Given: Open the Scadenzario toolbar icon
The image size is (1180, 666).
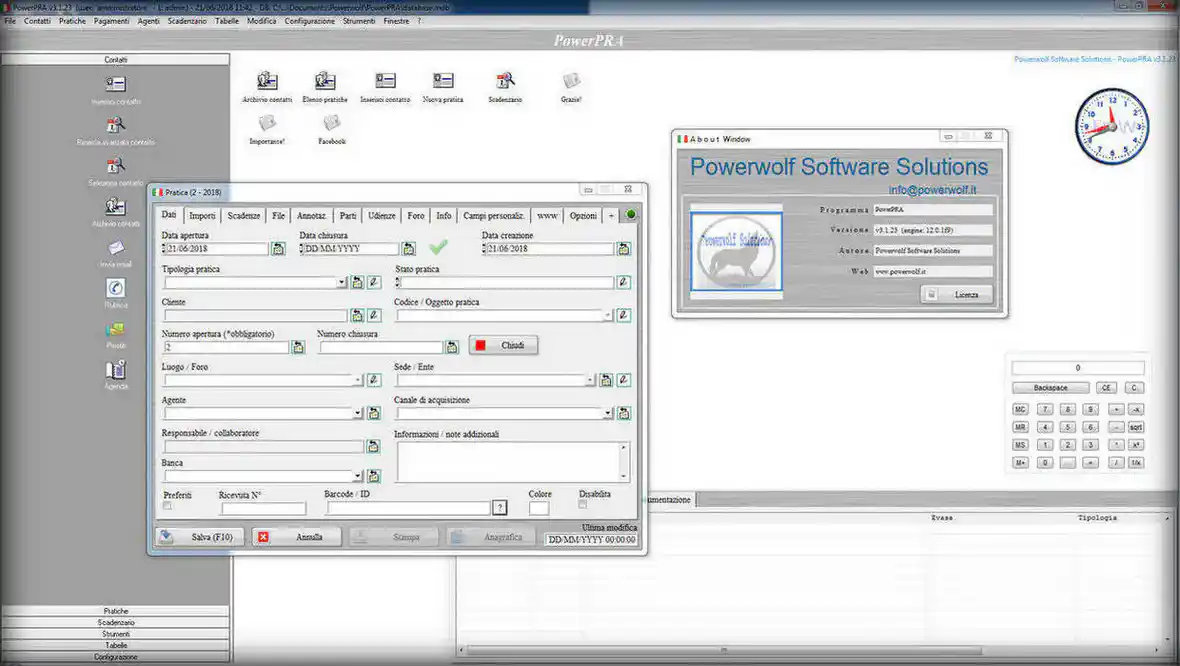Looking at the screenshot, I should [x=505, y=81].
